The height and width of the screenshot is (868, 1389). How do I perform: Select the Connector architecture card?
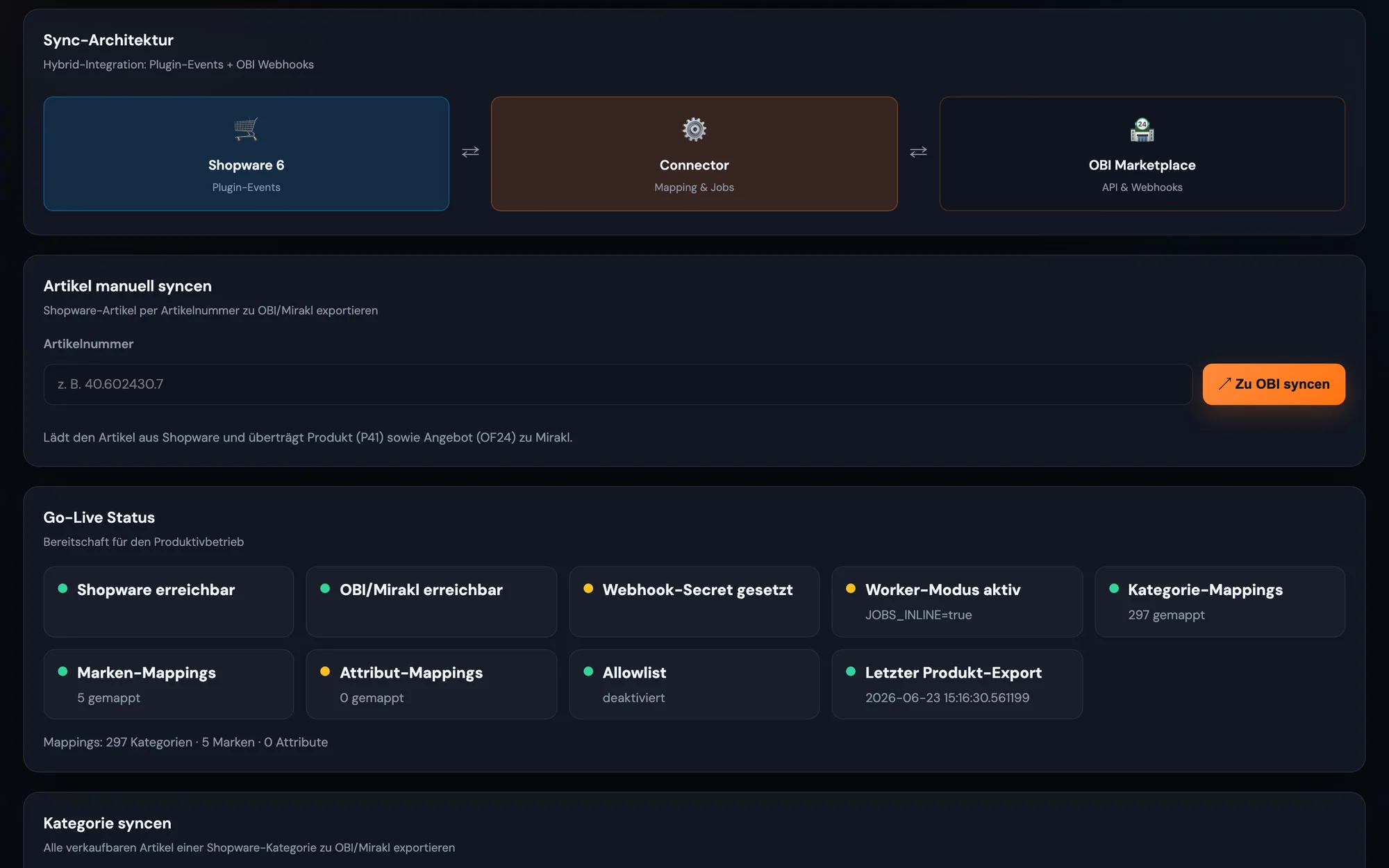(x=694, y=153)
